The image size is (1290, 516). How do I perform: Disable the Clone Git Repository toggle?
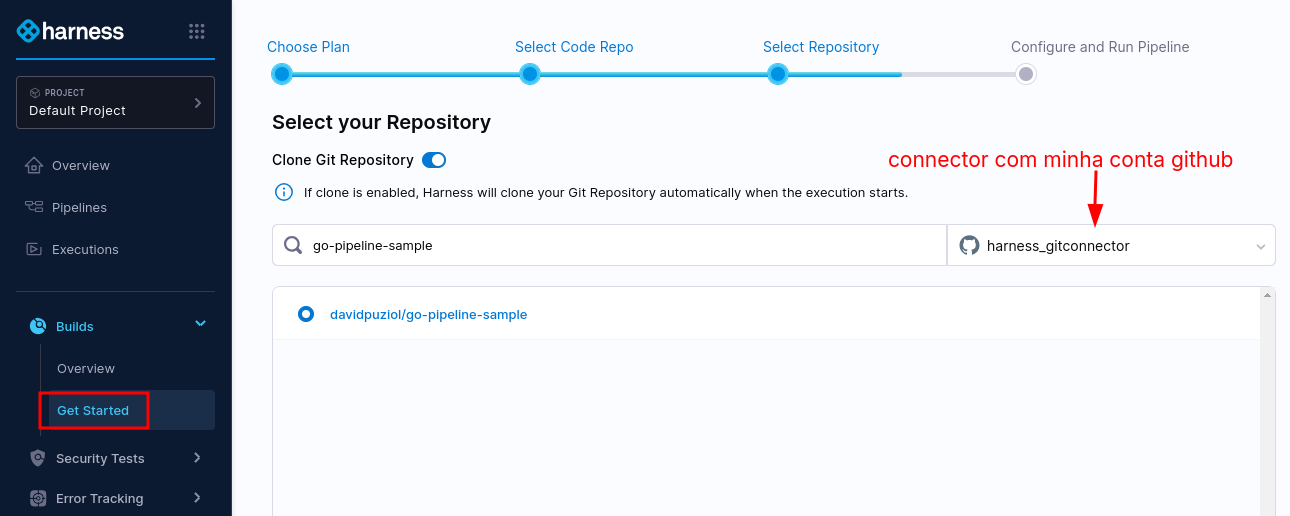pyautogui.click(x=434, y=160)
